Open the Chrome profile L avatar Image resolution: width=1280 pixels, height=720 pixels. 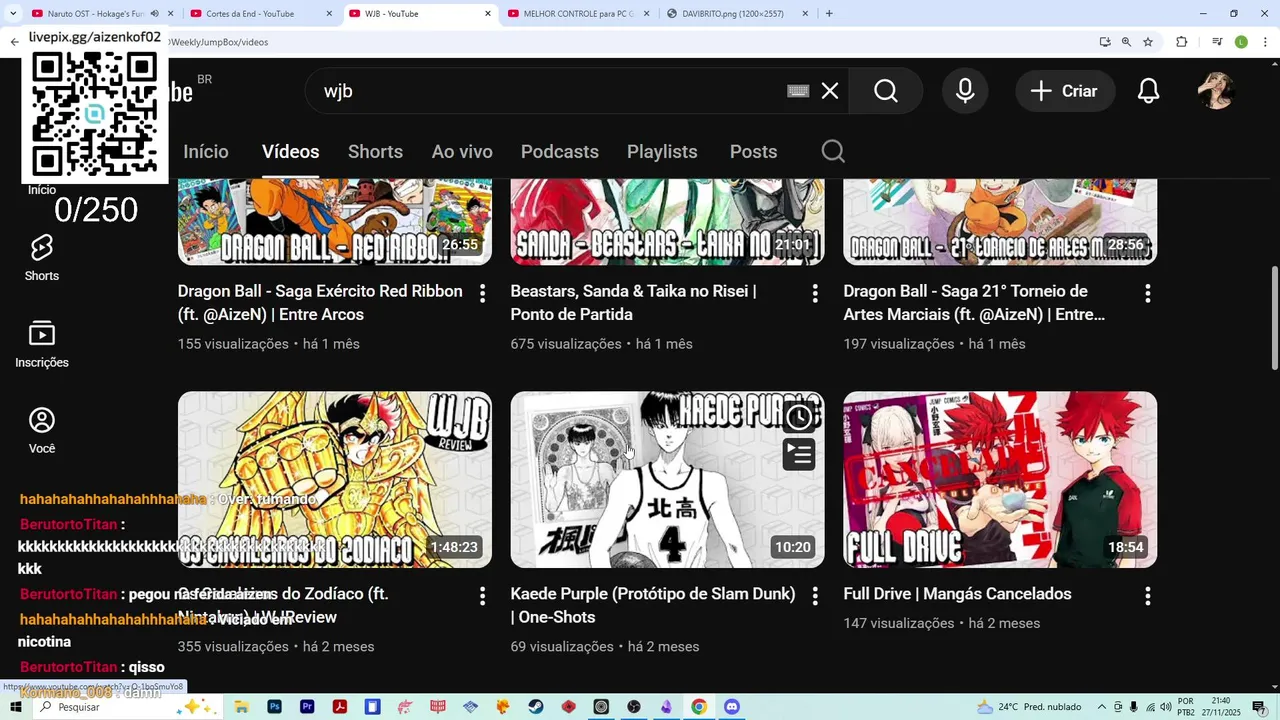[1241, 42]
